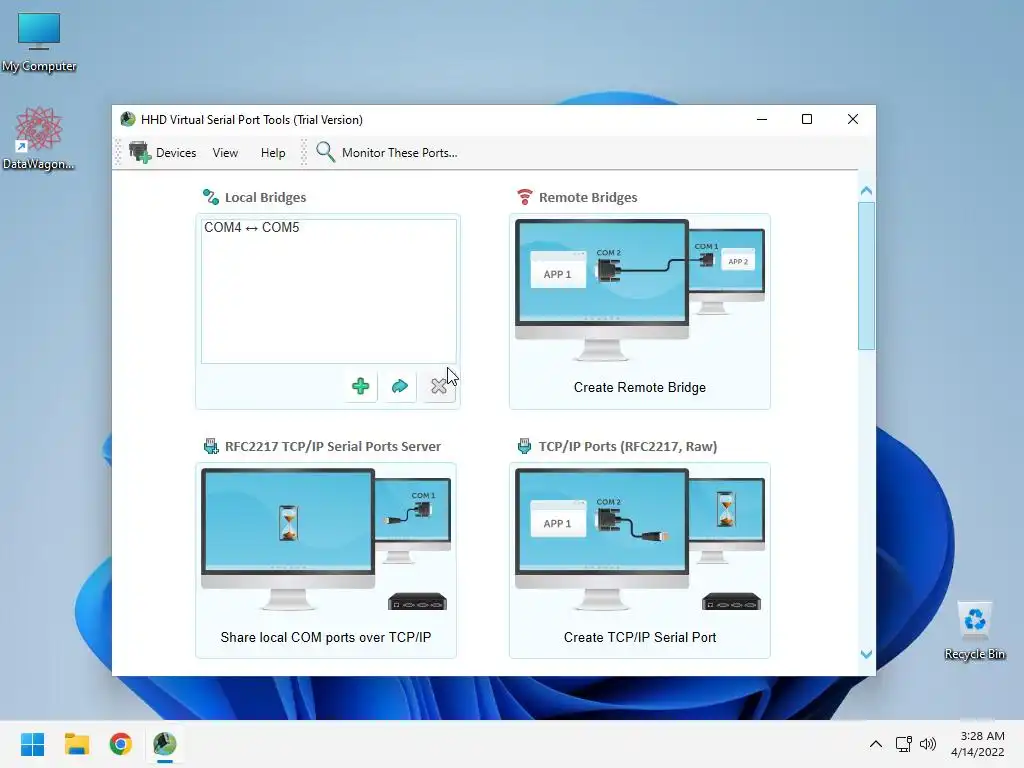1024x768 pixels.
Task: Click the taskbar clock and date
Action: point(978,744)
